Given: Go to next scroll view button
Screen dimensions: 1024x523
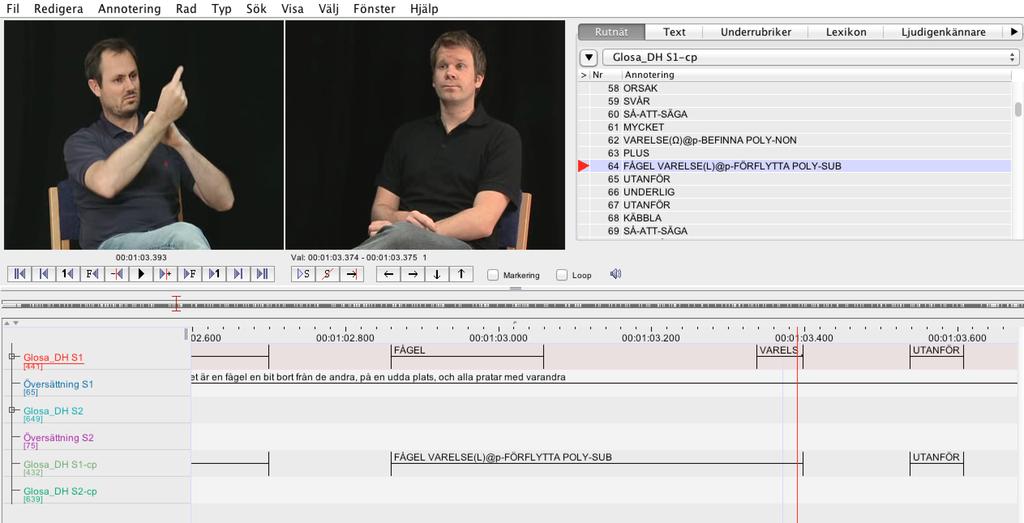Looking at the screenshot, I should click(x=238, y=274).
